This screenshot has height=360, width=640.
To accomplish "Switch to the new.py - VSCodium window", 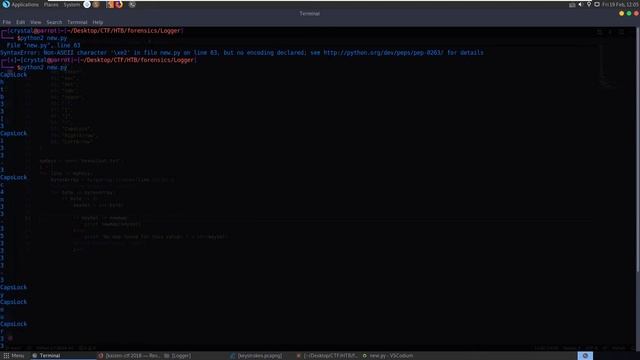I will tap(388, 356).
